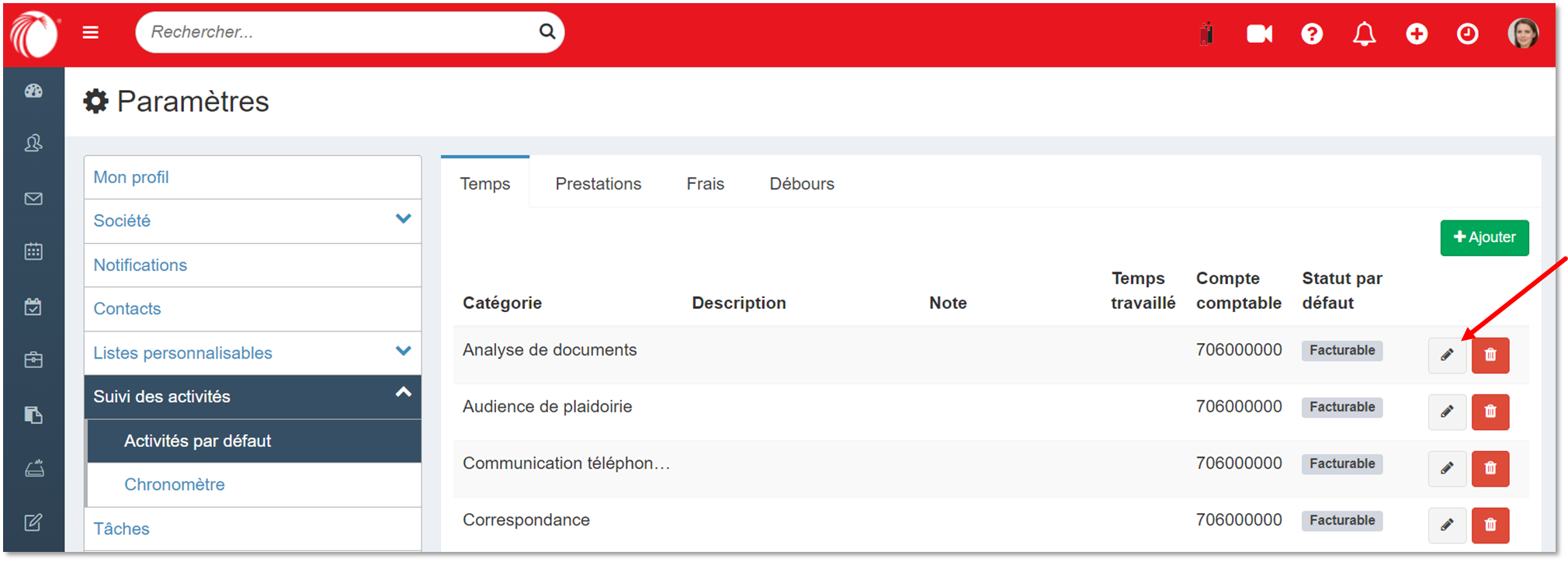1568x562 pixels.
Task: Click the green Ajouter button
Action: (1483, 238)
